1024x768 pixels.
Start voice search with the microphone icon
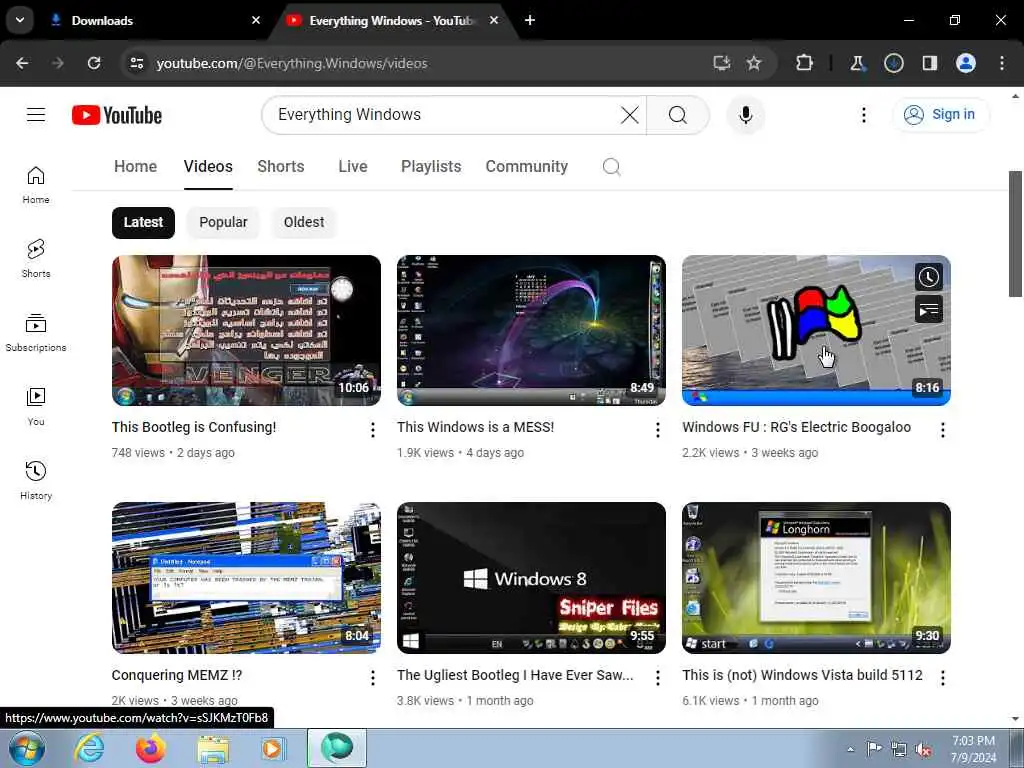click(745, 115)
